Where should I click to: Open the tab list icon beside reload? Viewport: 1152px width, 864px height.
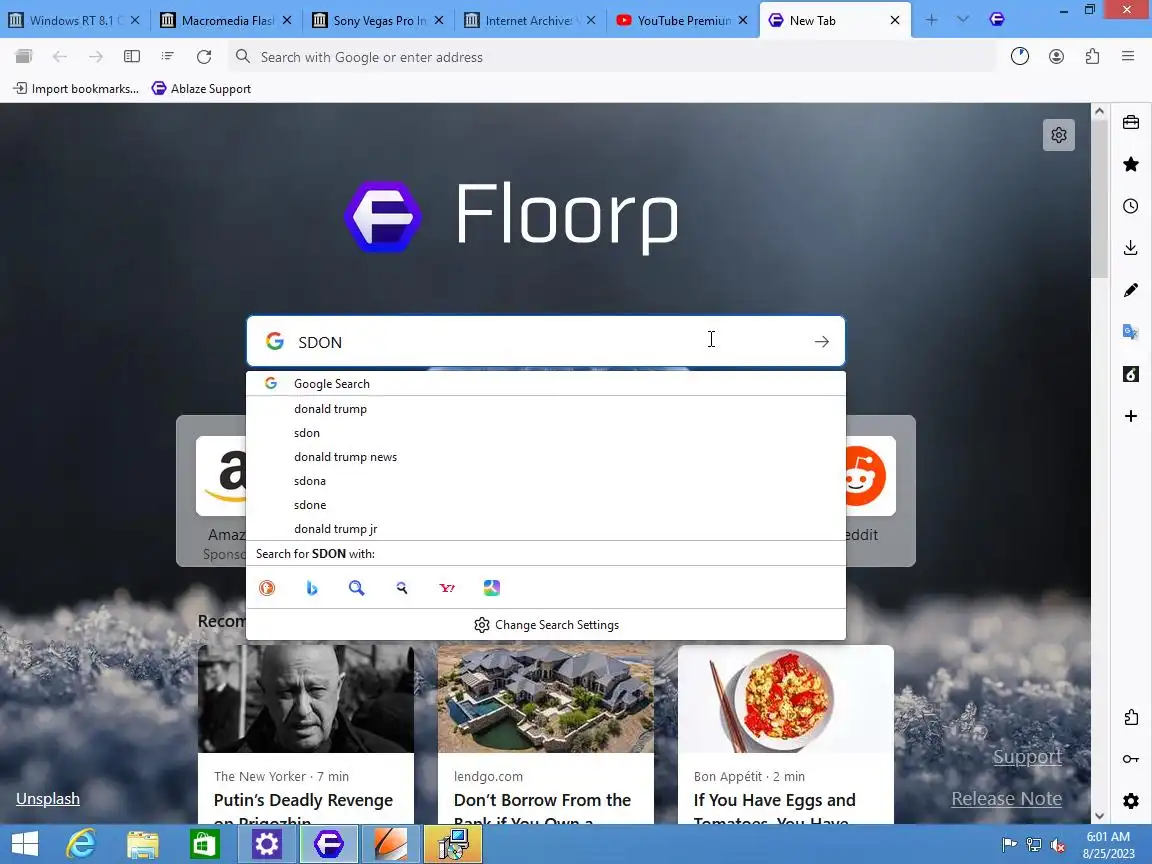click(168, 57)
